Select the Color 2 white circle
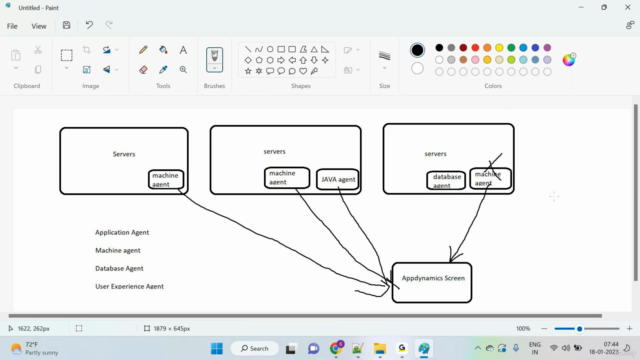 coord(417,69)
